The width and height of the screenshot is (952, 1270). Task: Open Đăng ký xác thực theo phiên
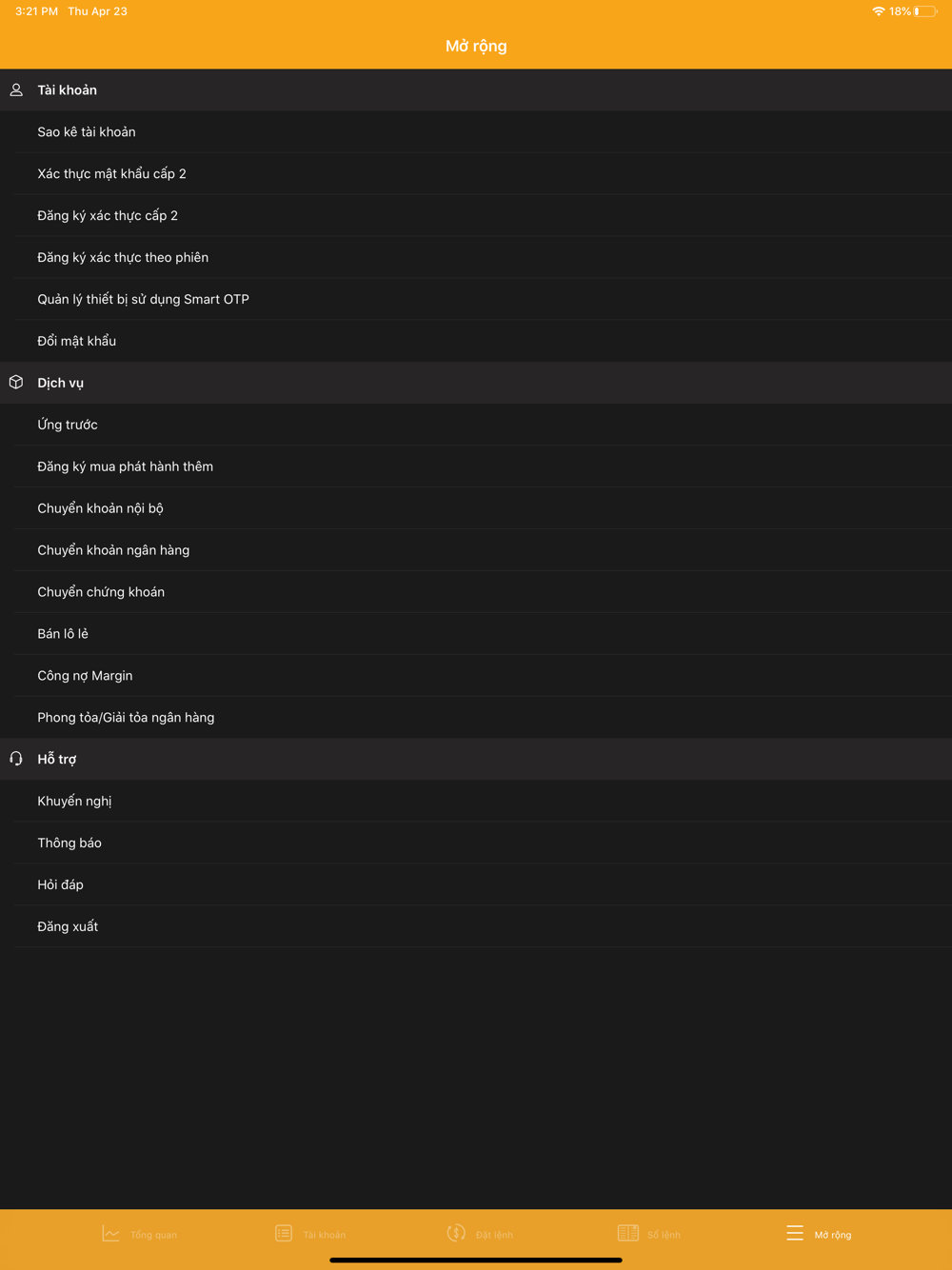[123, 258]
